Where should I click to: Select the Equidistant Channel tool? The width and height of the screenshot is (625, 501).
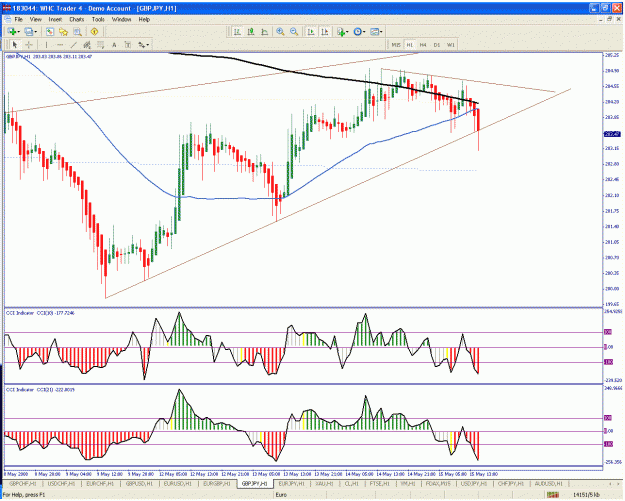point(86,45)
